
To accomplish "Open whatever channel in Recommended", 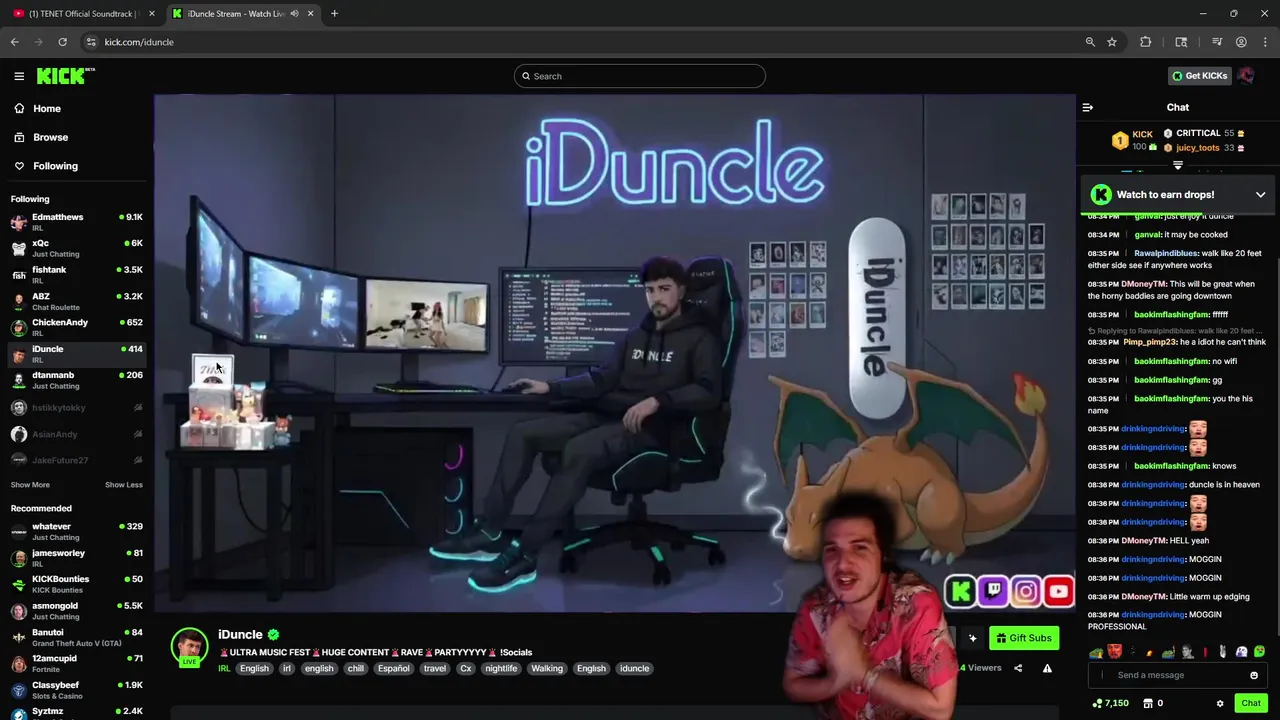I will [76, 531].
